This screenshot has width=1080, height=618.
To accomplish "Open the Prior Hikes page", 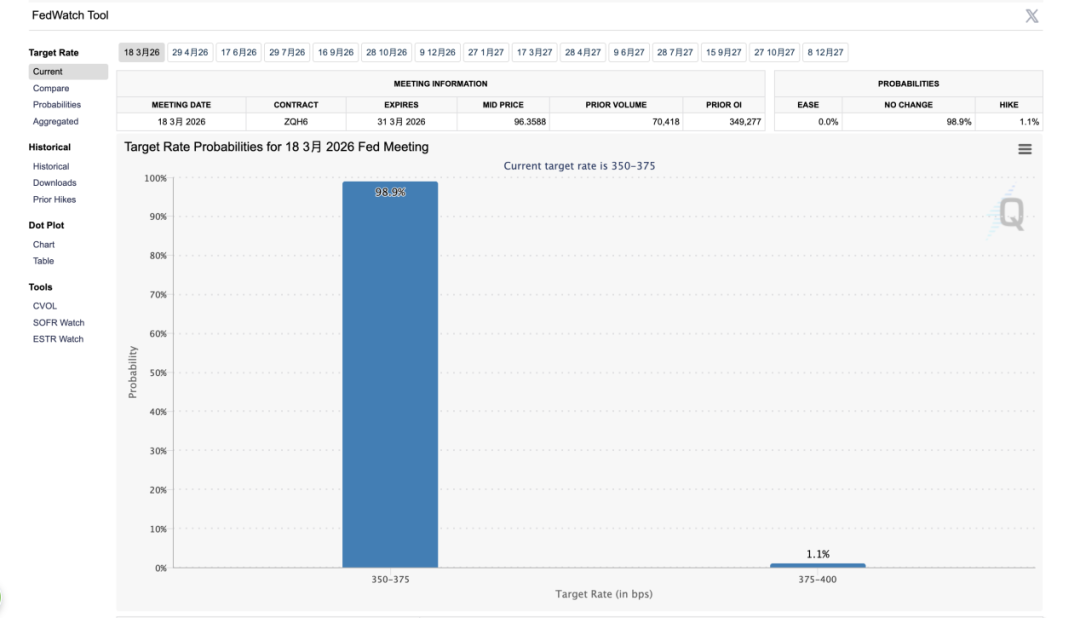I will [54, 200].
